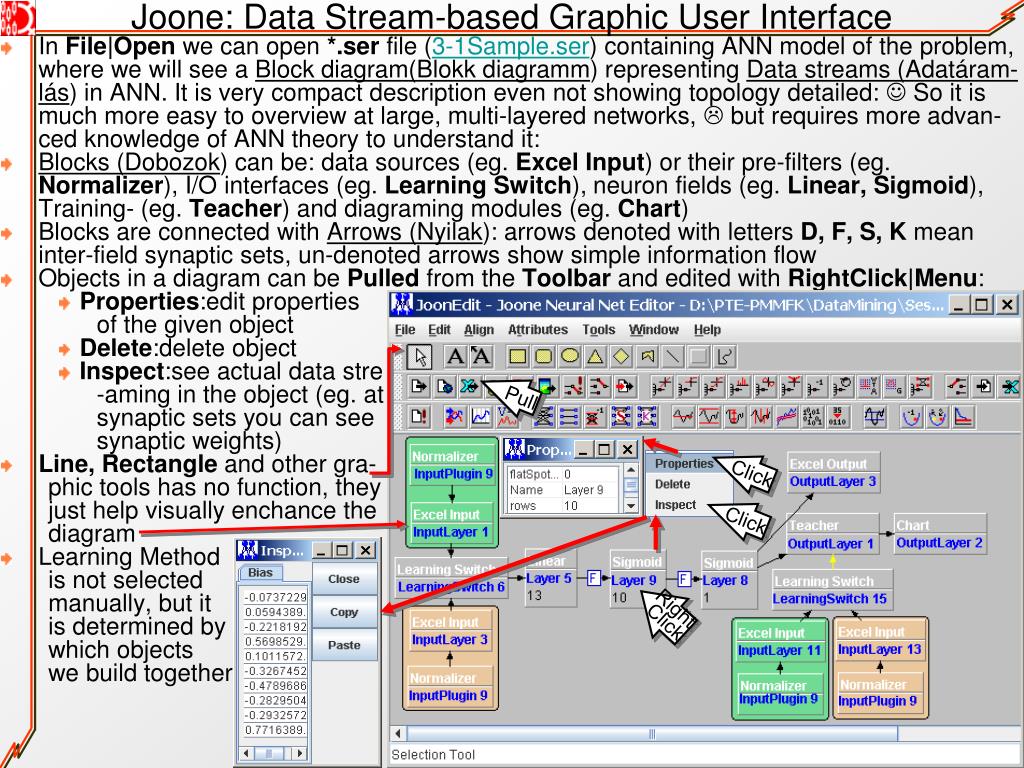The image size is (1024, 768).
Task: Open the Edit menu
Action: (440, 330)
